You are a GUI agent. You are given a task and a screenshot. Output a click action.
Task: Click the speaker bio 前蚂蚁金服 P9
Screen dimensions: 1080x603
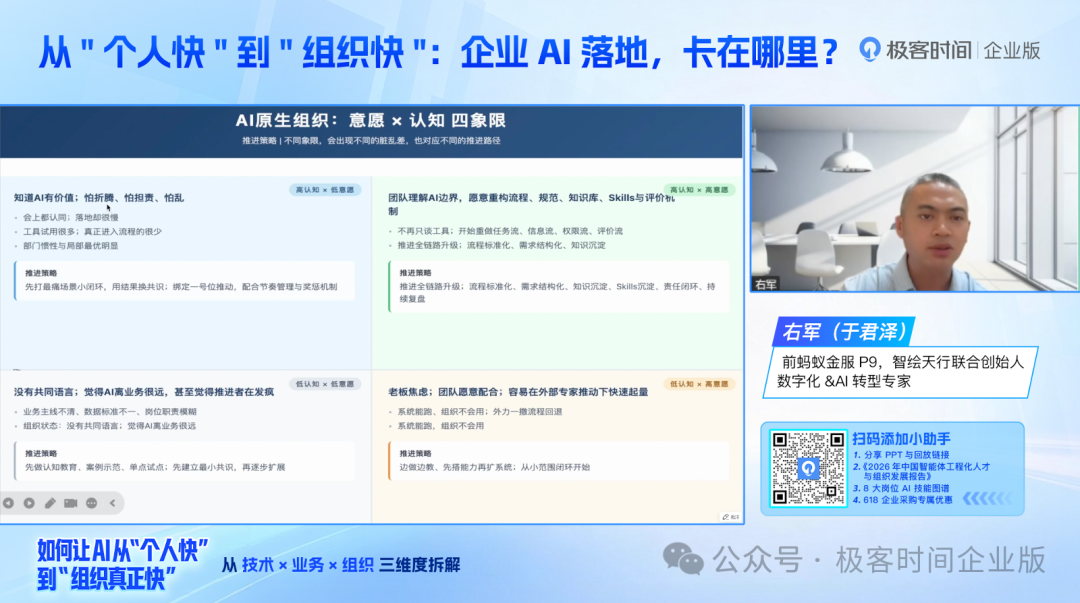[901, 371]
